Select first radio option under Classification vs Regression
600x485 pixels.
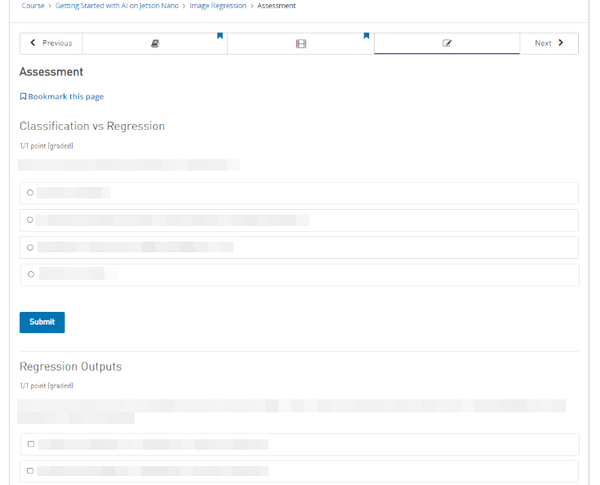point(30,193)
